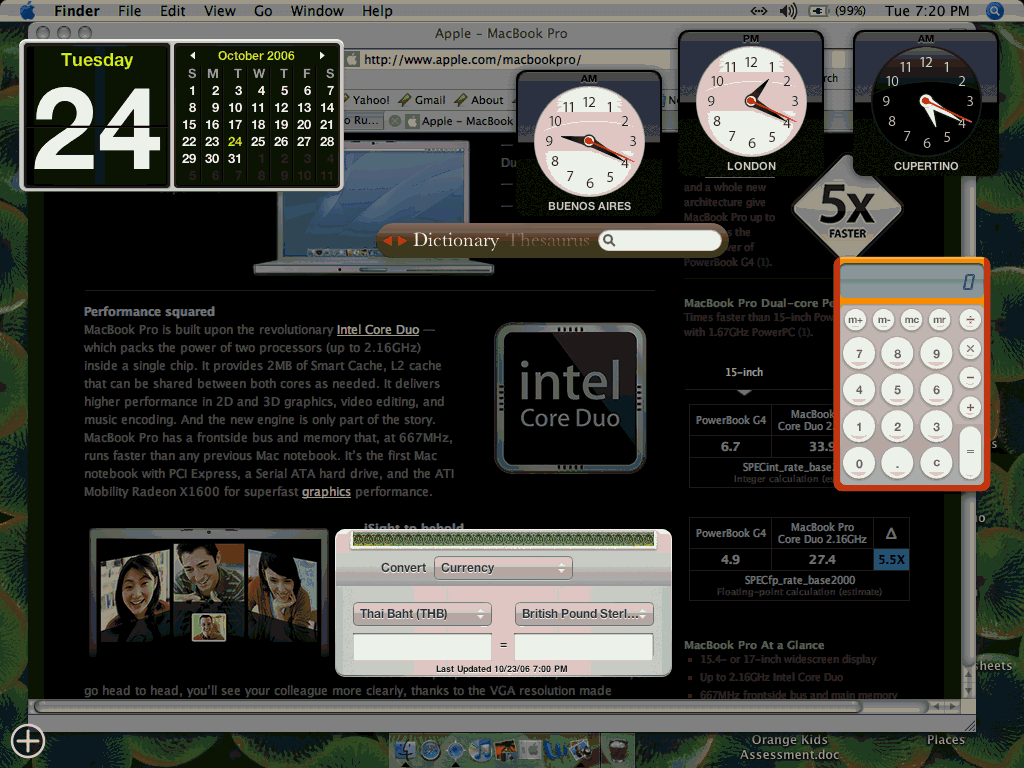Click the divide key on the calculator
Screen dimensions: 1024x768
point(970,319)
